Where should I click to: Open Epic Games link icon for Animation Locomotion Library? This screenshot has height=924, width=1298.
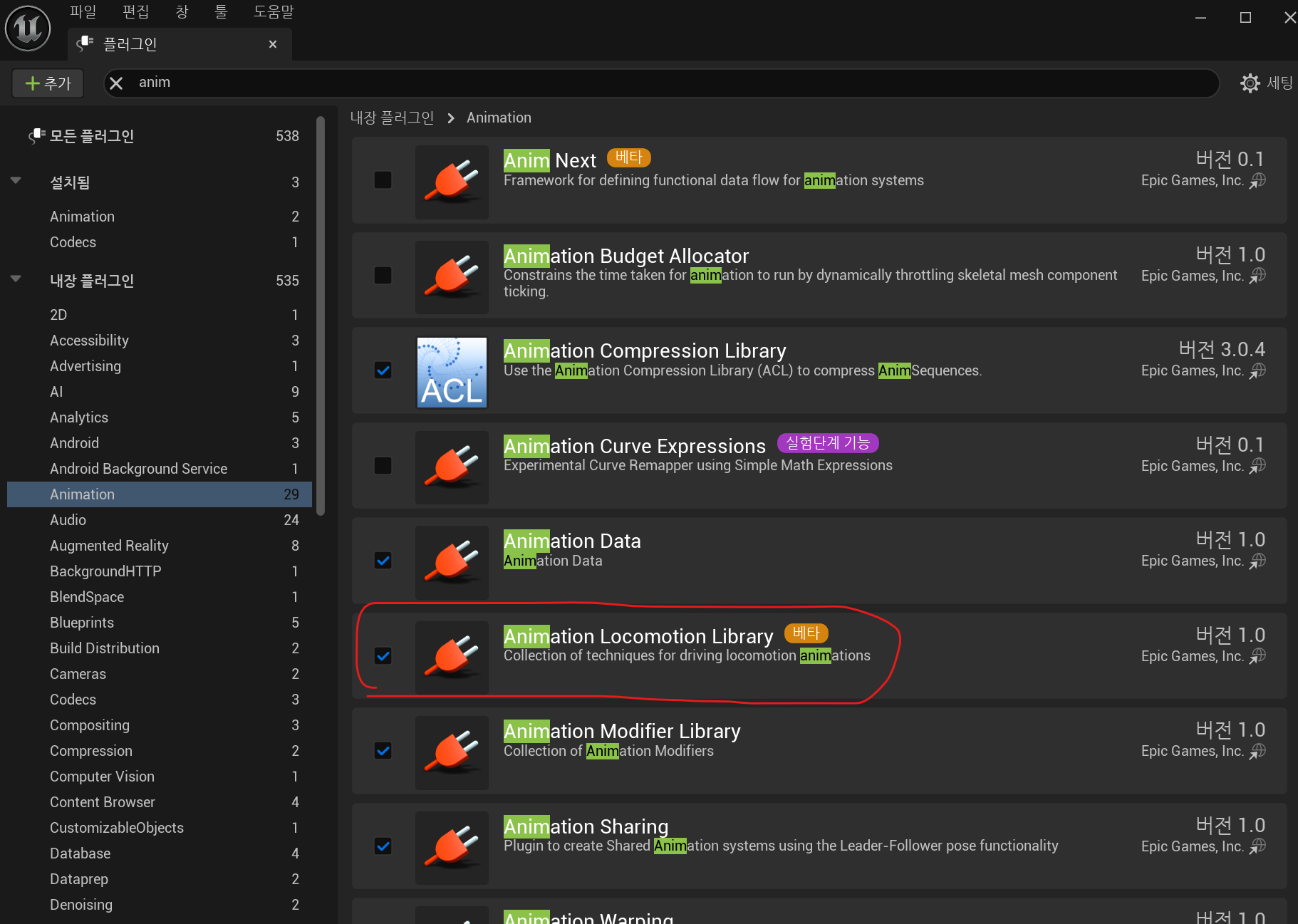[x=1258, y=656]
